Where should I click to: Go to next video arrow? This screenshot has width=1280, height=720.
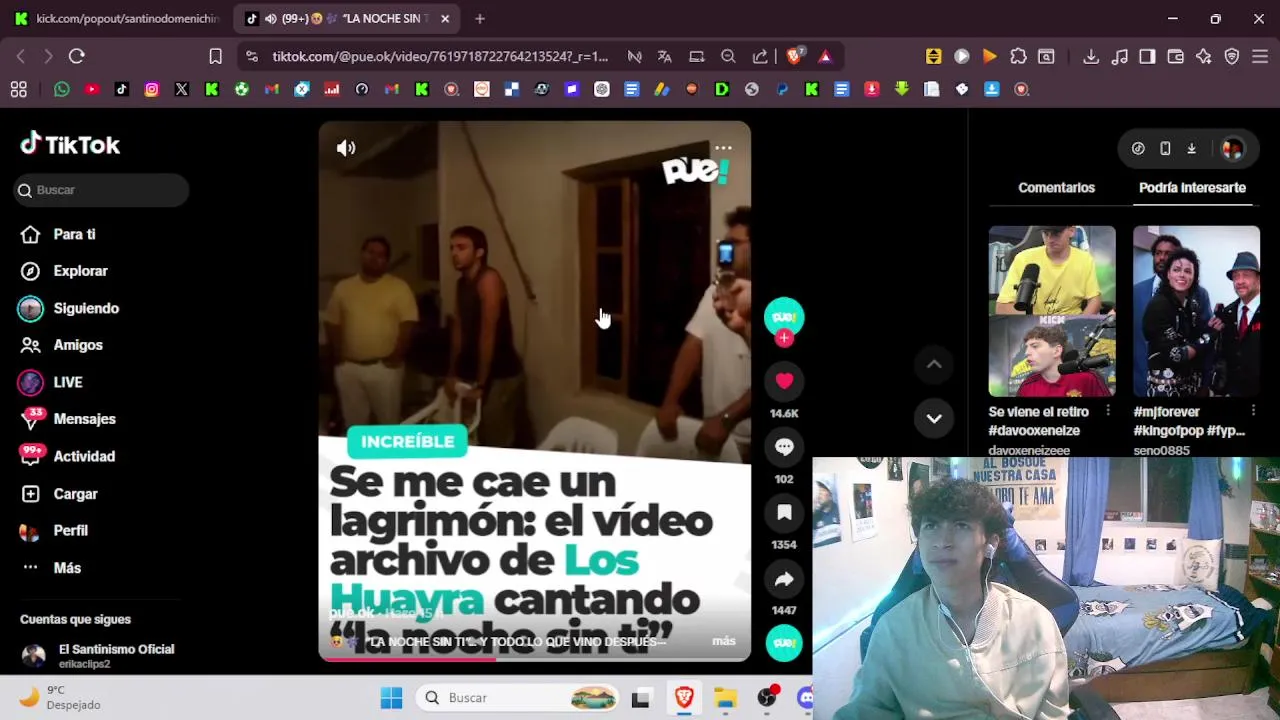tap(934, 418)
